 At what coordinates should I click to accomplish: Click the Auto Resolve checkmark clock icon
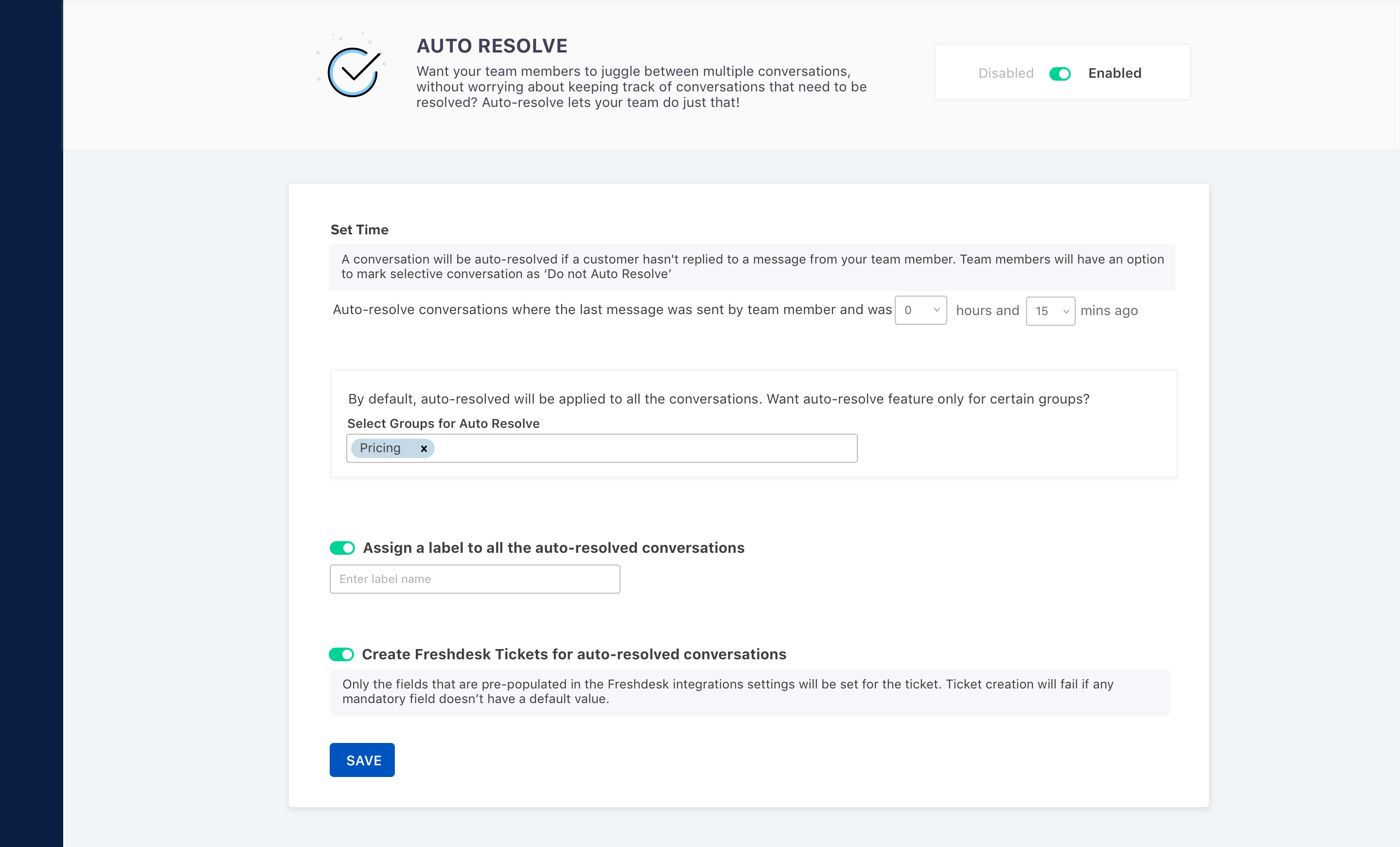pyautogui.click(x=354, y=71)
